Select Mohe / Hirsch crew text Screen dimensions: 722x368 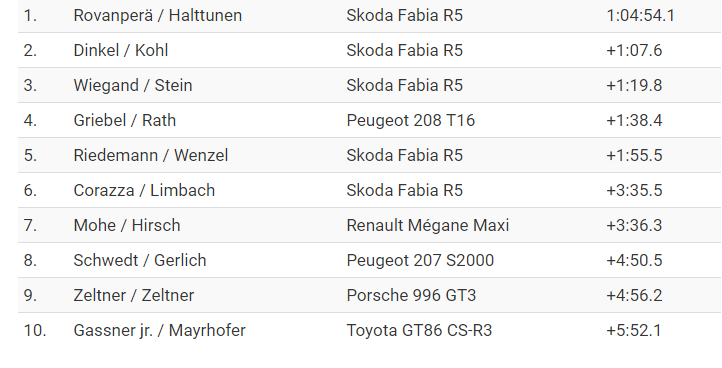[127, 225]
